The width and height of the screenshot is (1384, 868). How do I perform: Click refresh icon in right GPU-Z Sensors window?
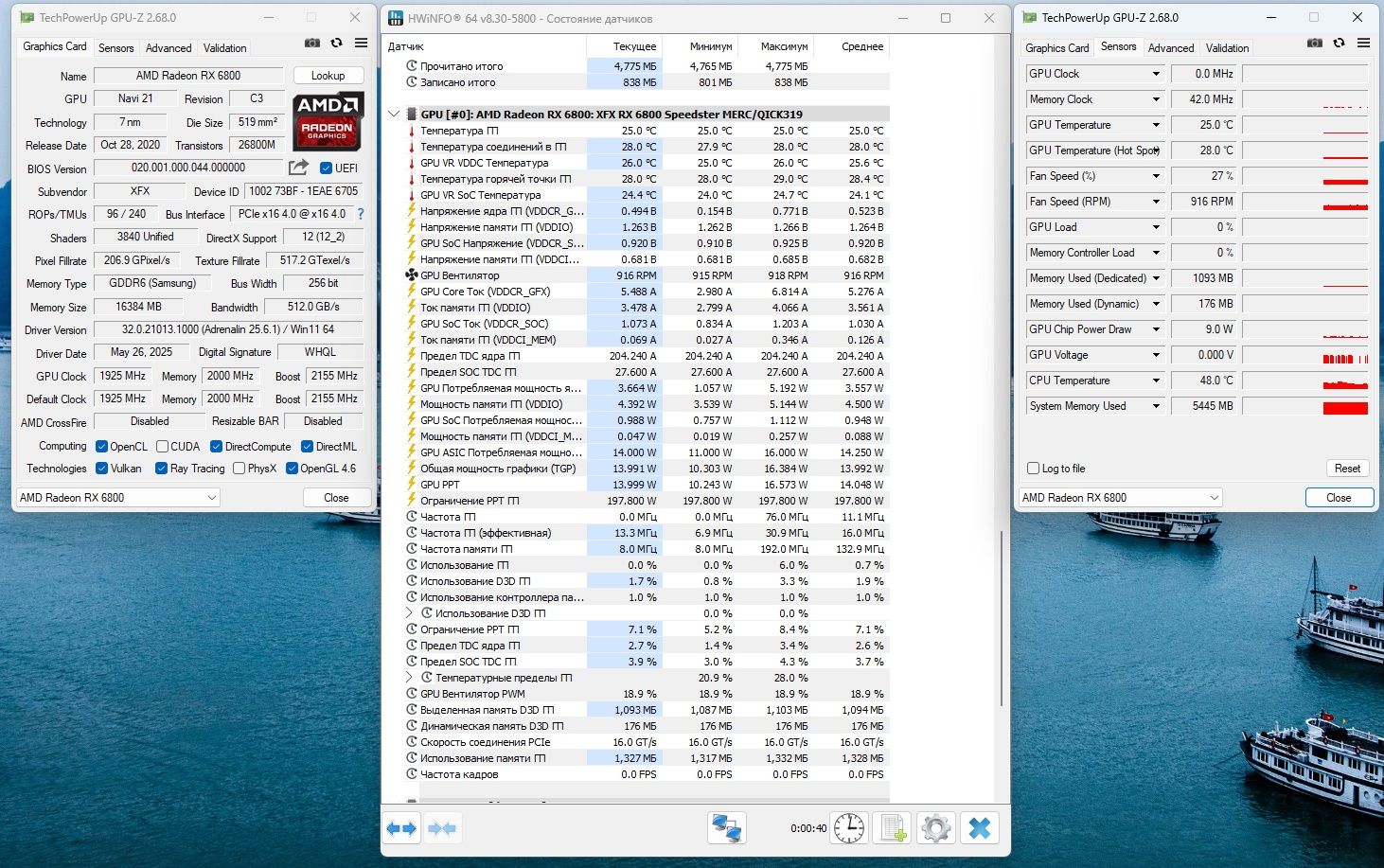tap(1339, 43)
